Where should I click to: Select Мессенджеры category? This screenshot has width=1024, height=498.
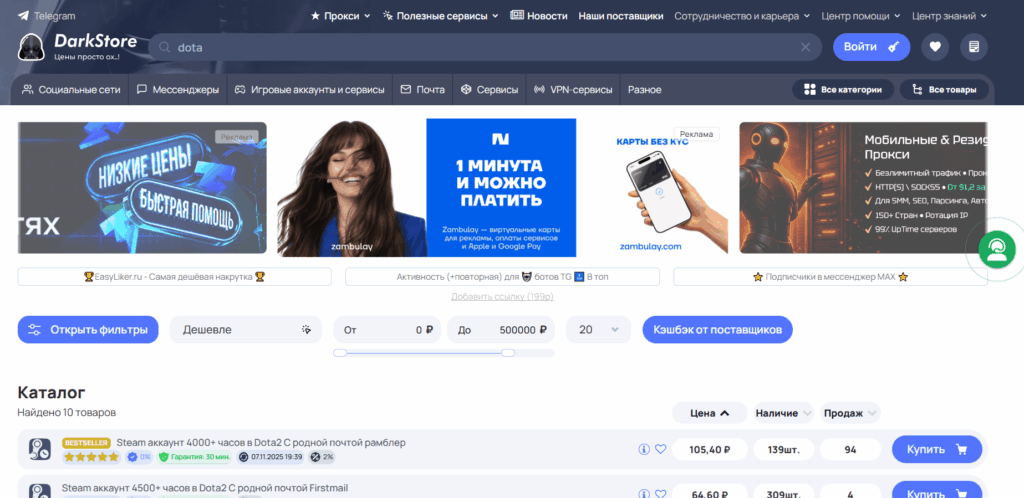pyautogui.click(x=178, y=89)
